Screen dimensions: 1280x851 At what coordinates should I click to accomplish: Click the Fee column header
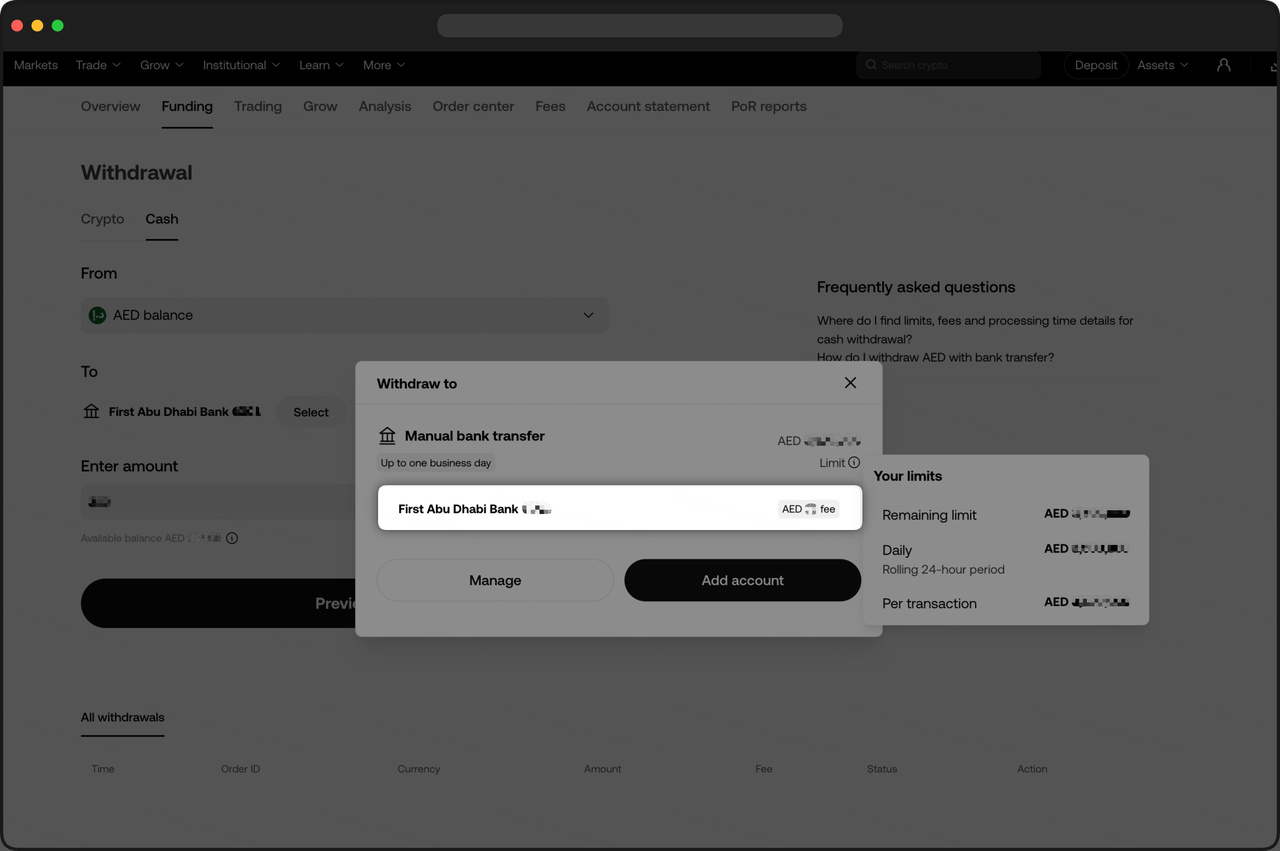pos(764,769)
